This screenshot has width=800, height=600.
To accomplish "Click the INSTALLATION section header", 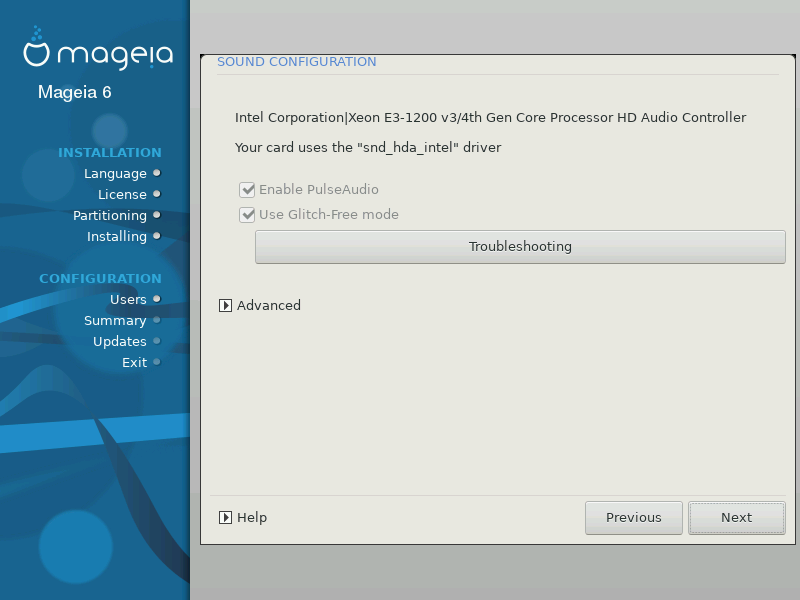I will 110,153.
